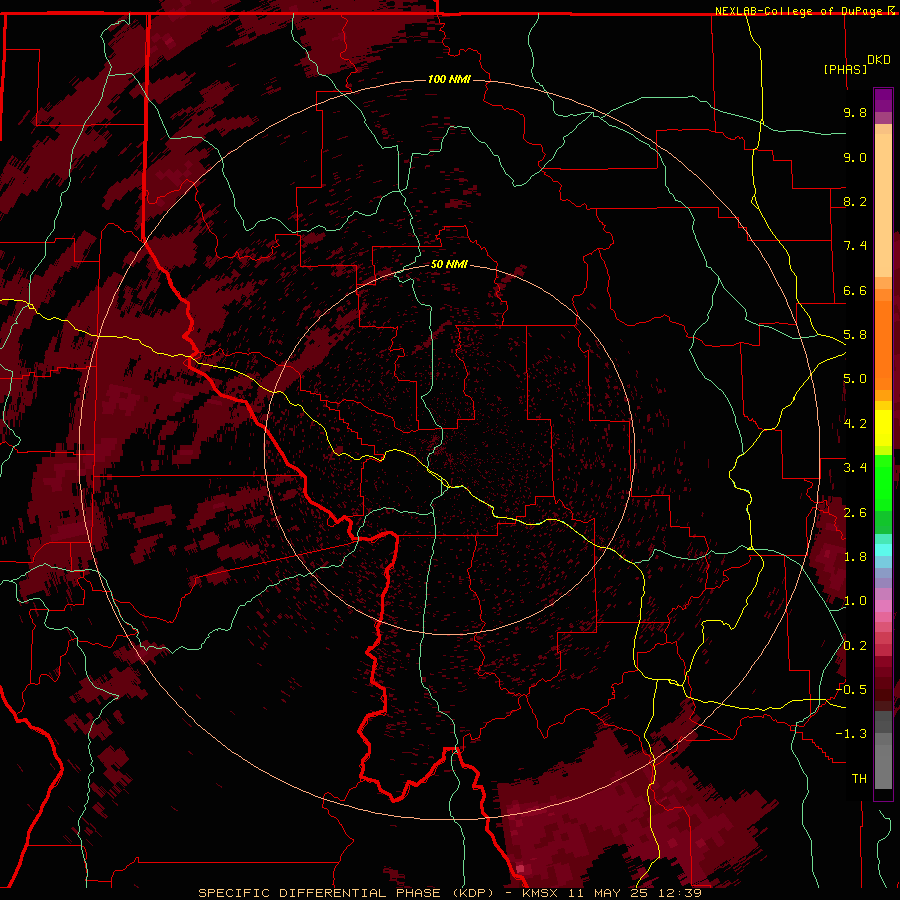Click the purple top segment of the color bar
This screenshot has height=900, width=900.
point(883,100)
